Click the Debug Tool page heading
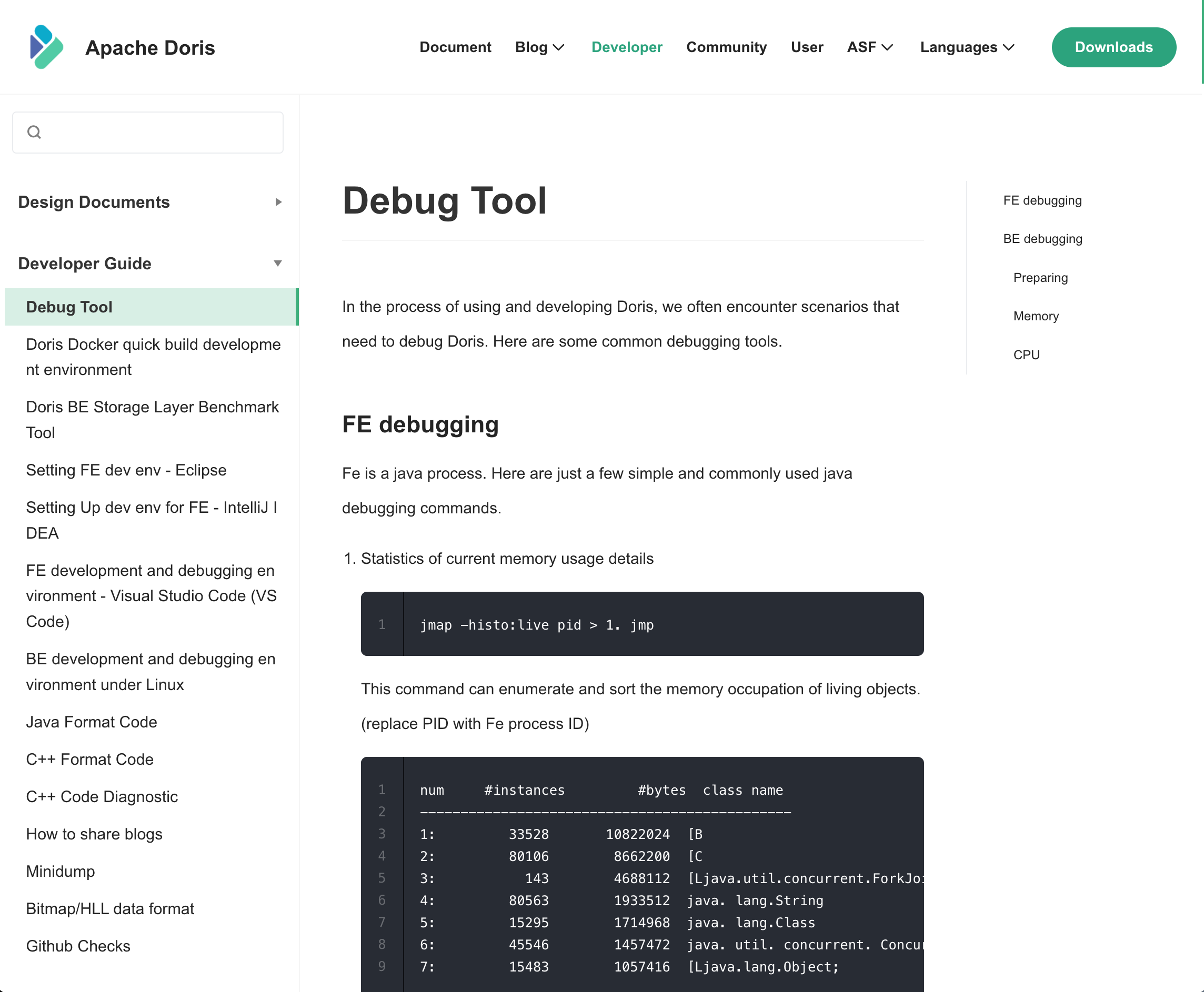Image resolution: width=1204 pixels, height=992 pixels. pyautogui.click(x=444, y=201)
